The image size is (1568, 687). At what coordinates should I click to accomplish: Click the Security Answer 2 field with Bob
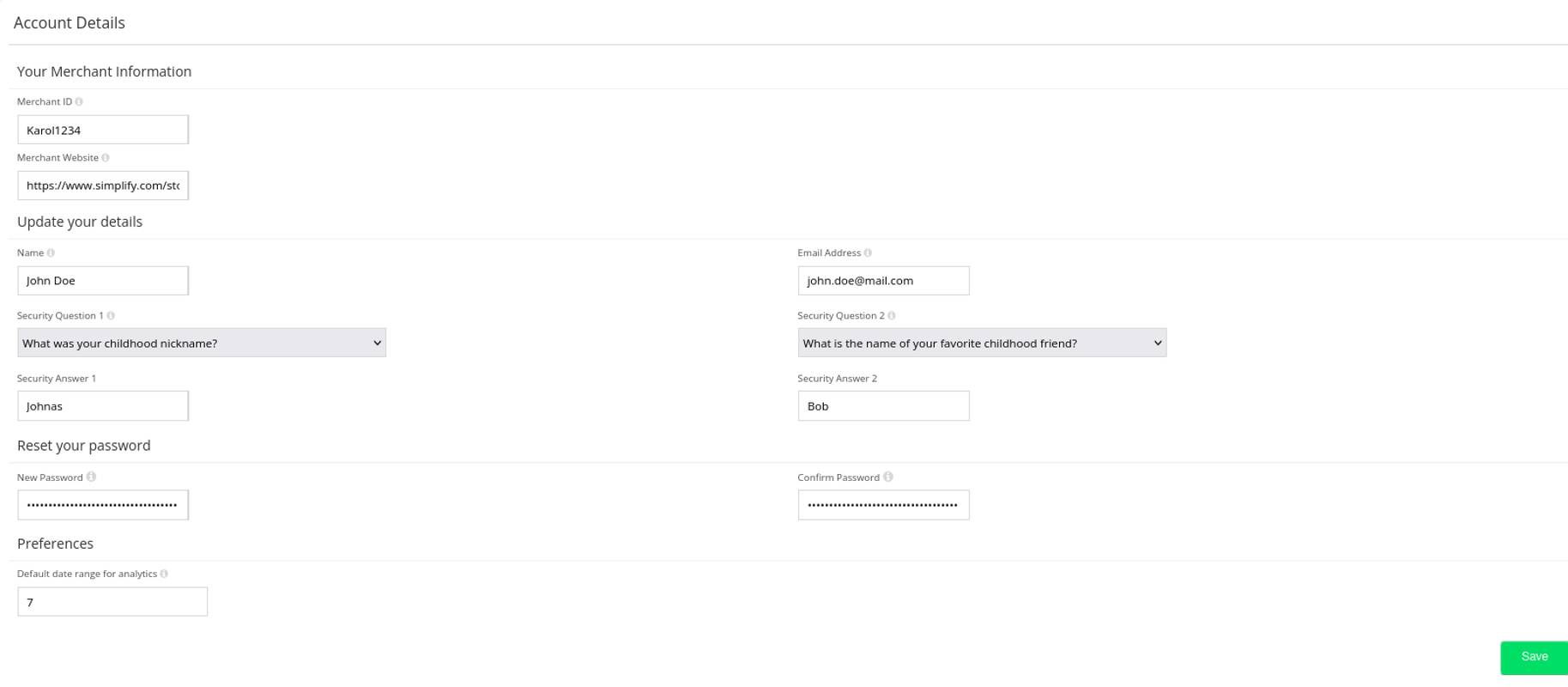click(883, 406)
